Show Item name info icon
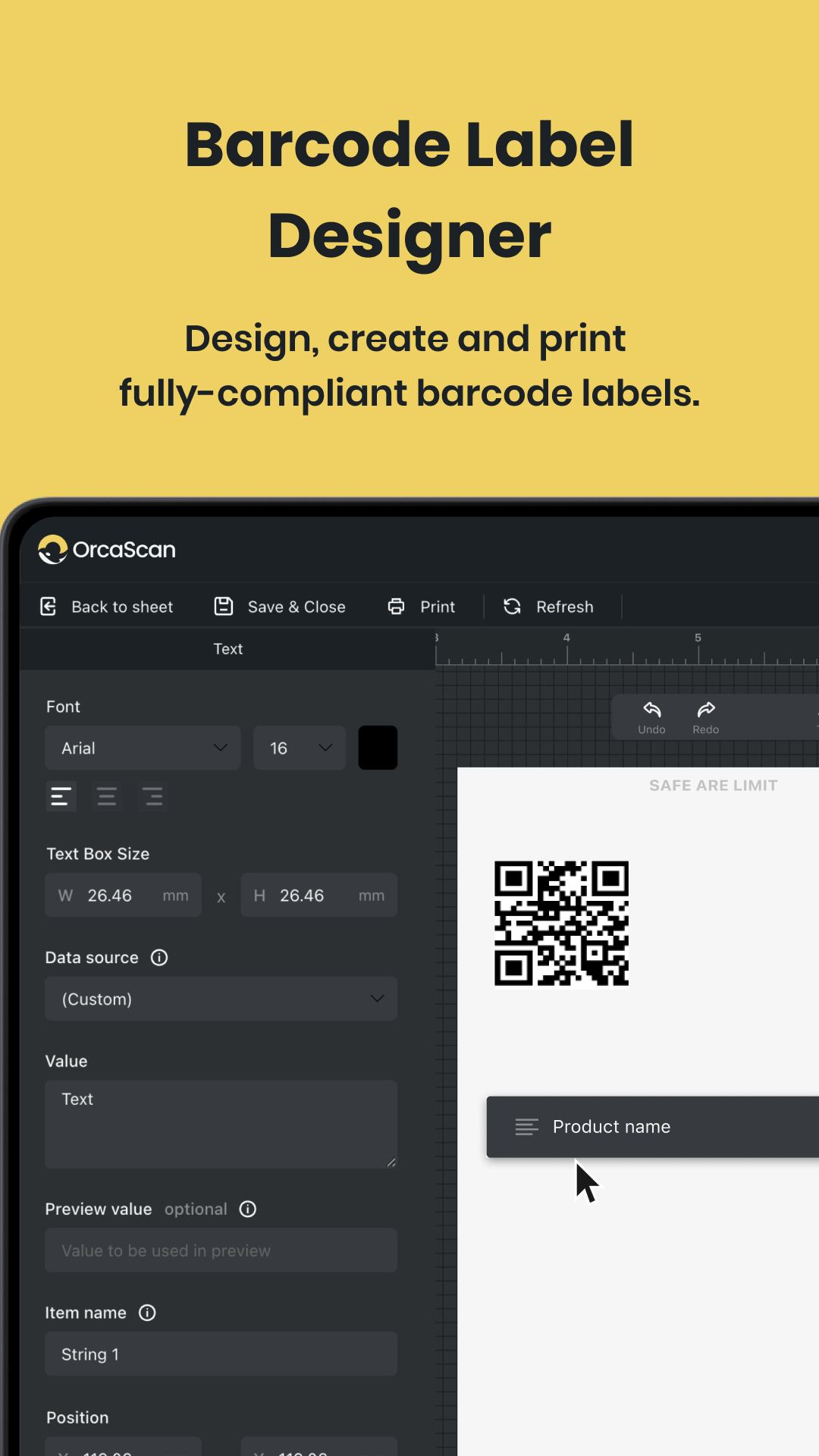The width and height of the screenshot is (819, 1456). click(x=147, y=1313)
